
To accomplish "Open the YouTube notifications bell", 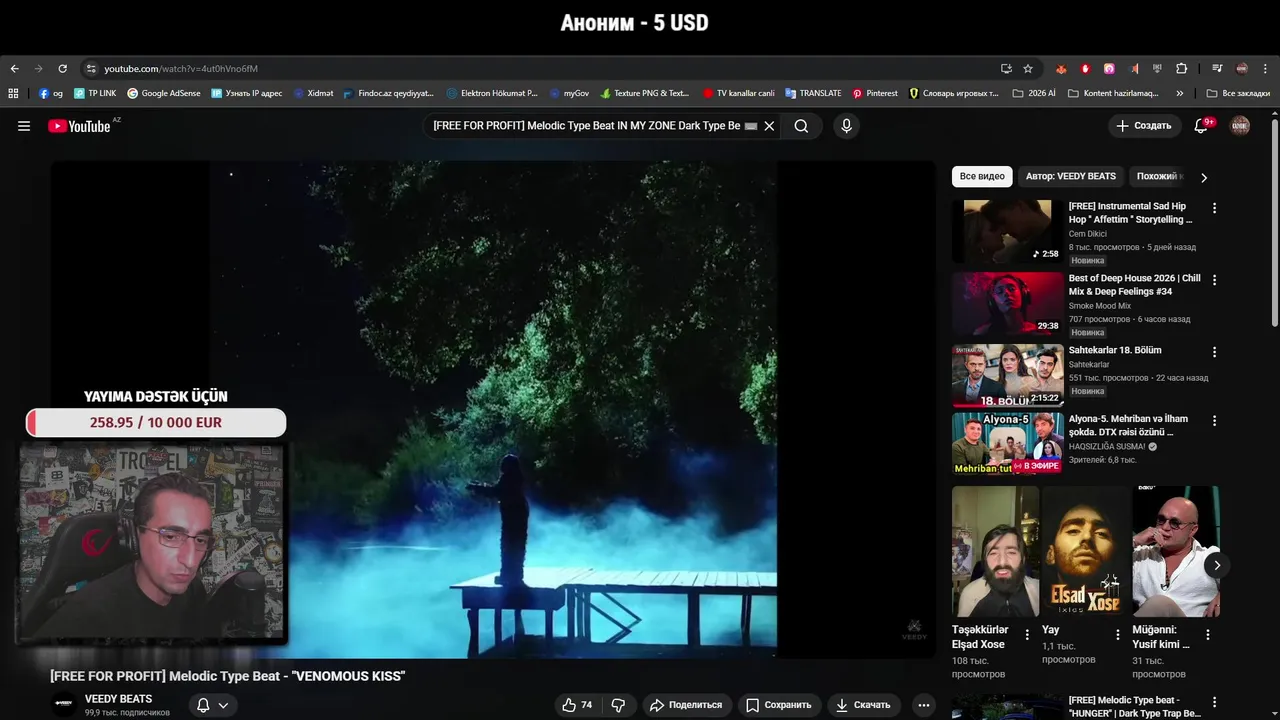I will (1201, 126).
